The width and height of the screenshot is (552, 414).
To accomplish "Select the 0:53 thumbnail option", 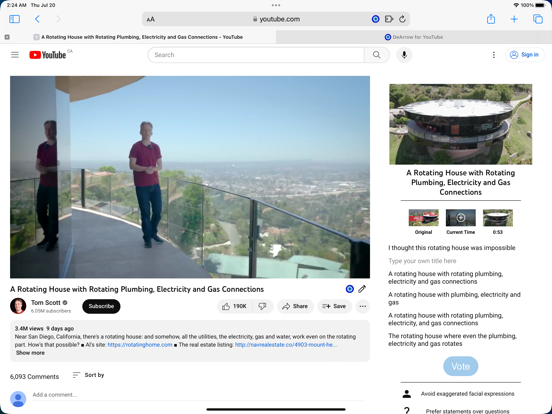I will click(498, 222).
